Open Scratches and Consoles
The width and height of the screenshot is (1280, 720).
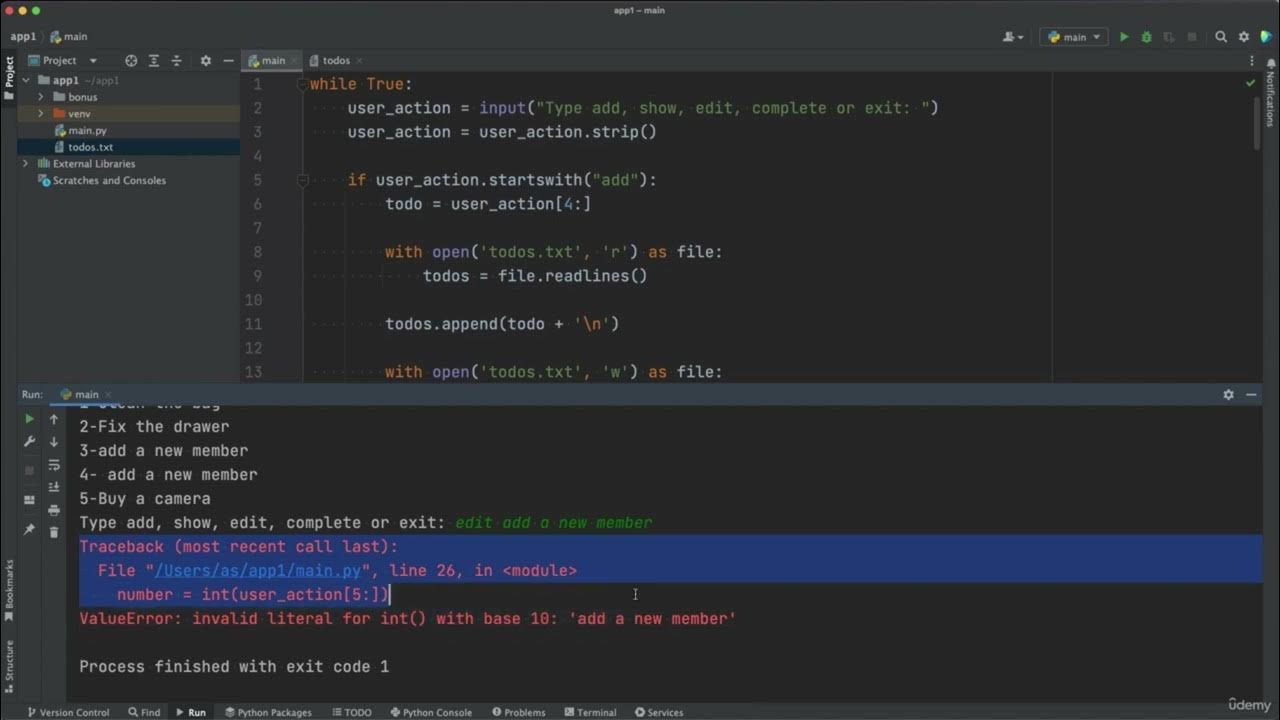(x=109, y=180)
